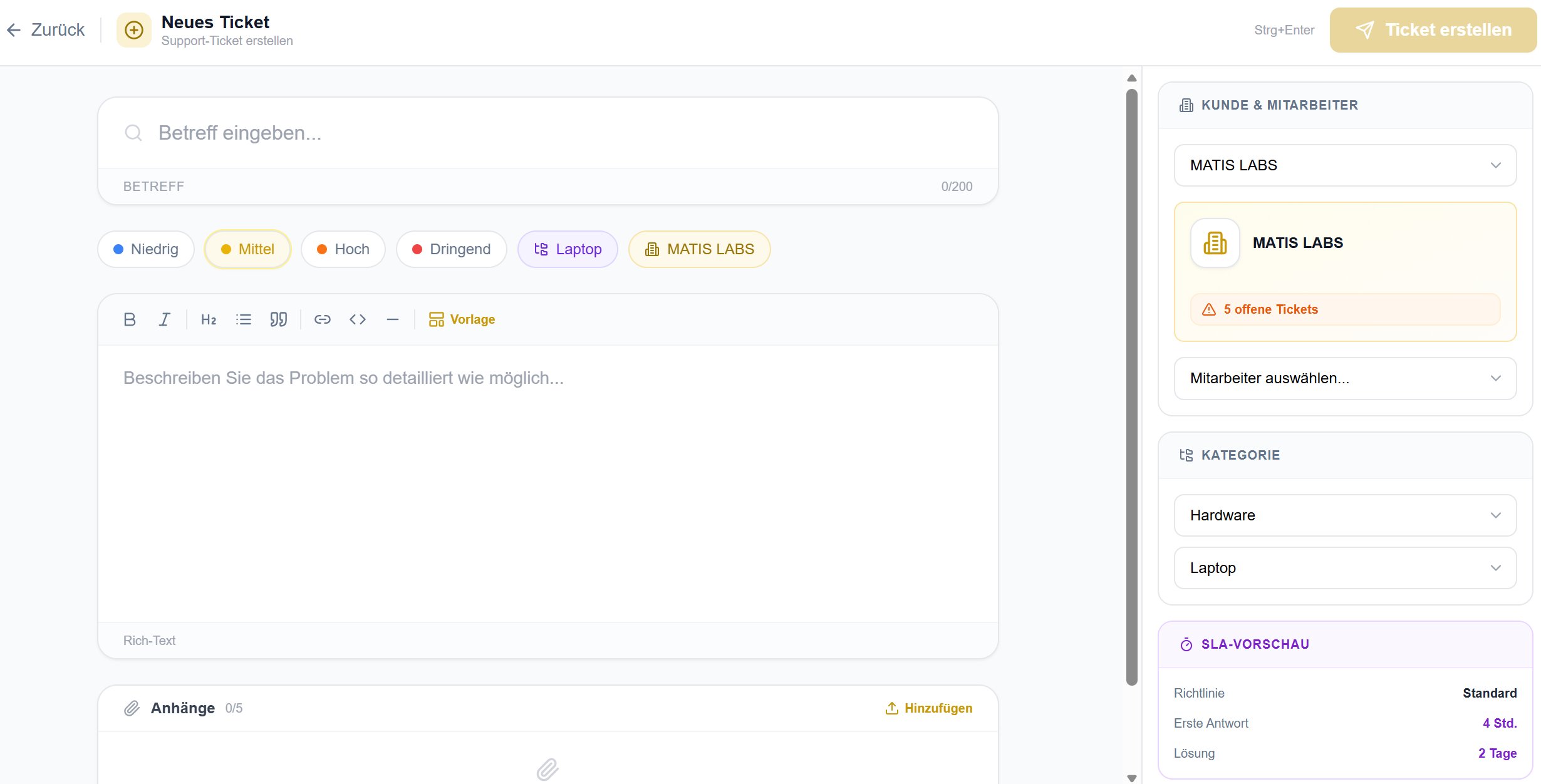1541x784 pixels.
Task: Click the vertical page scrollbar
Action: pyautogui.click(x=1131, y=387)
